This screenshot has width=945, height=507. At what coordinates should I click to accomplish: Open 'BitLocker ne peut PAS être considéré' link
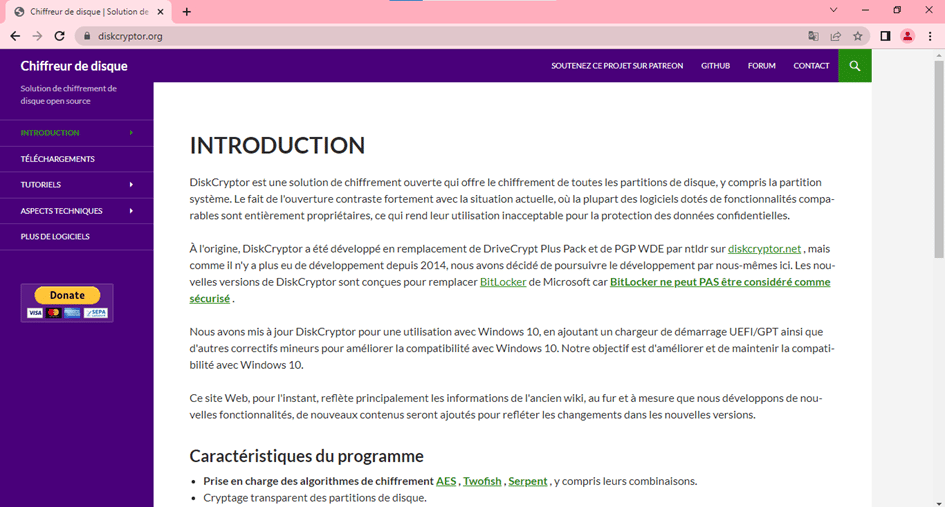click(720, 282)
